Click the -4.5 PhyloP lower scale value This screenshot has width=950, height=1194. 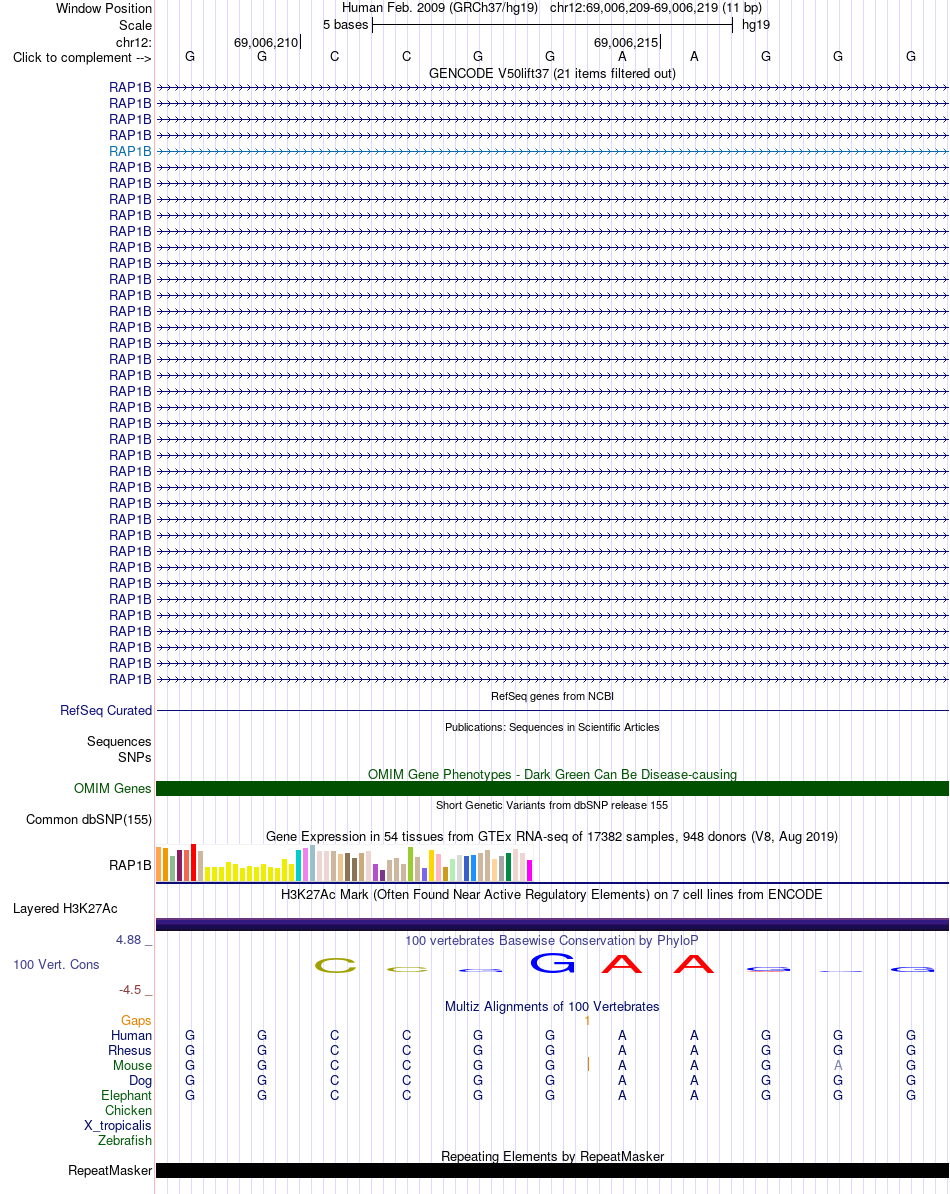pyautogui.click(x=130, y=991)
